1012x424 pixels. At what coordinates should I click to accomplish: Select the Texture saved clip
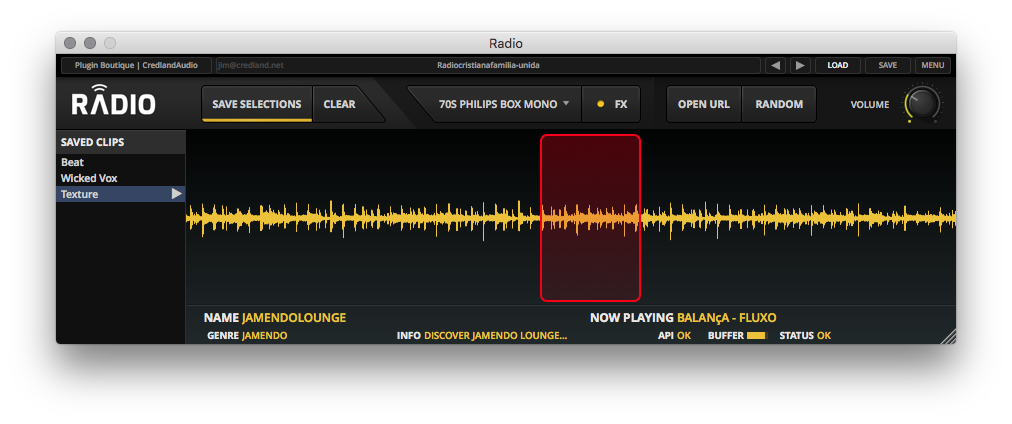(x=121, y=194)
